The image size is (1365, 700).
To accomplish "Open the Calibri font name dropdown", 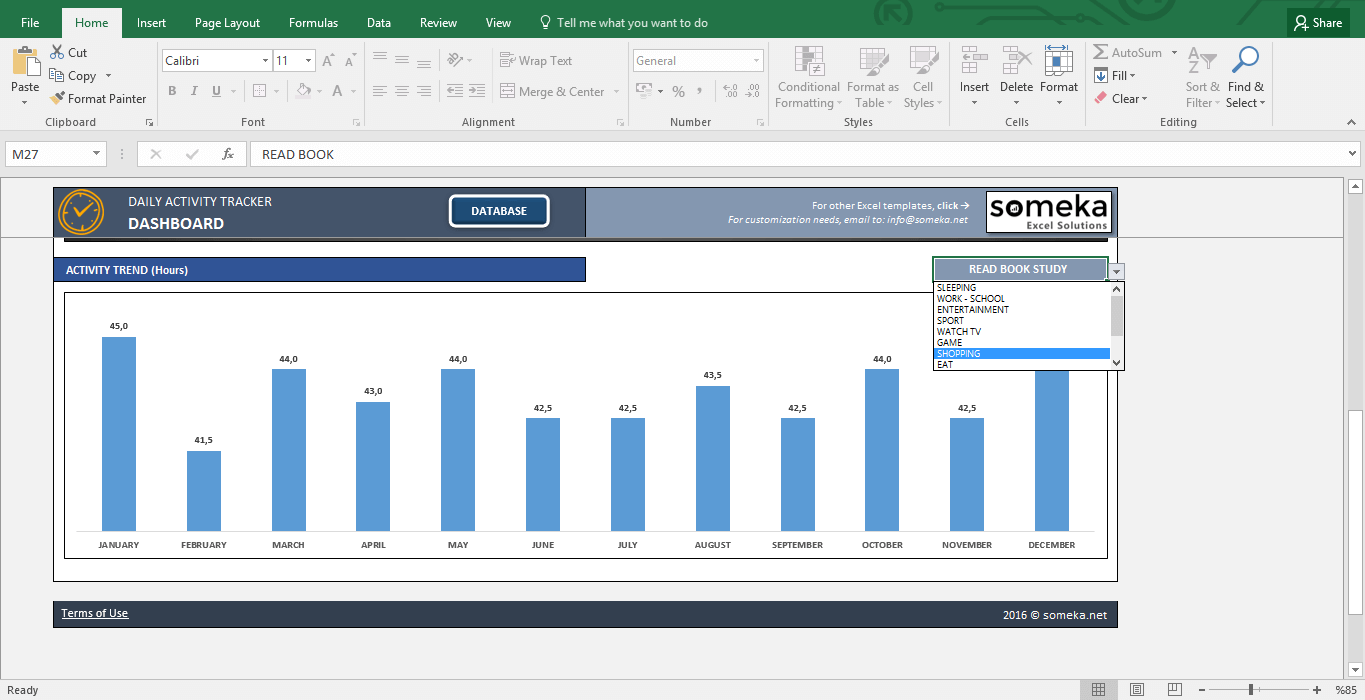I will (x=265, y=61).
